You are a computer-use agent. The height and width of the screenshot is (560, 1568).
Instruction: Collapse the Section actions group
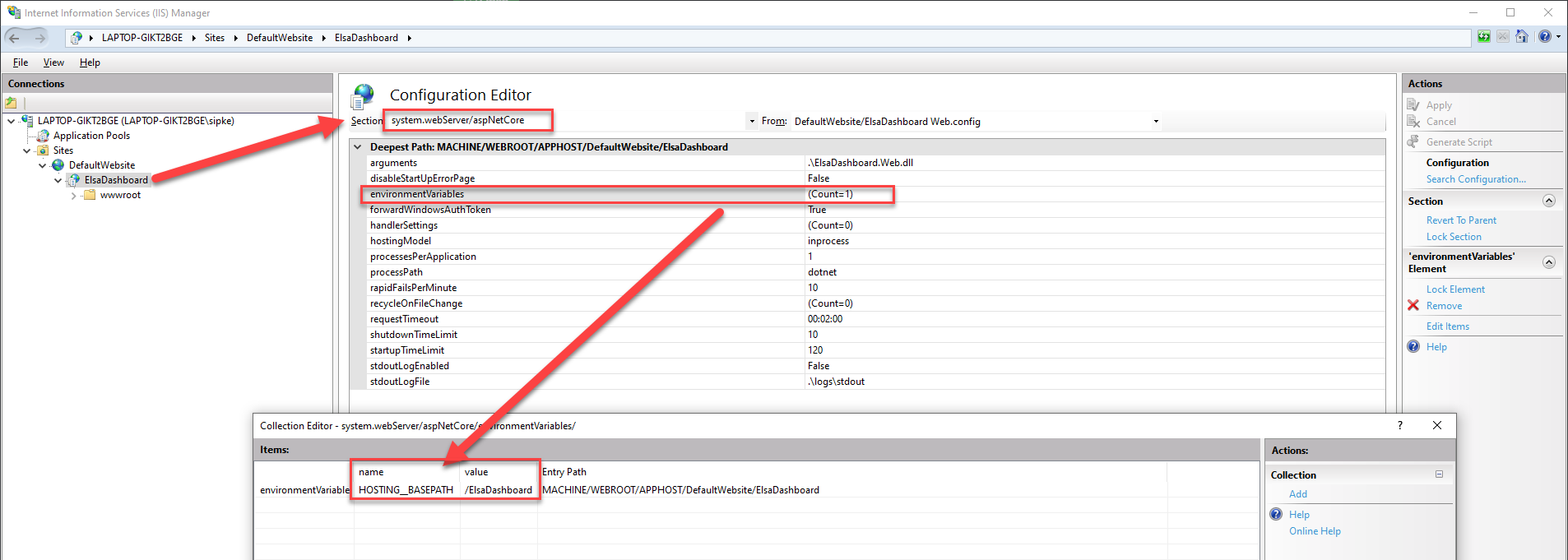click(1548, 201)
